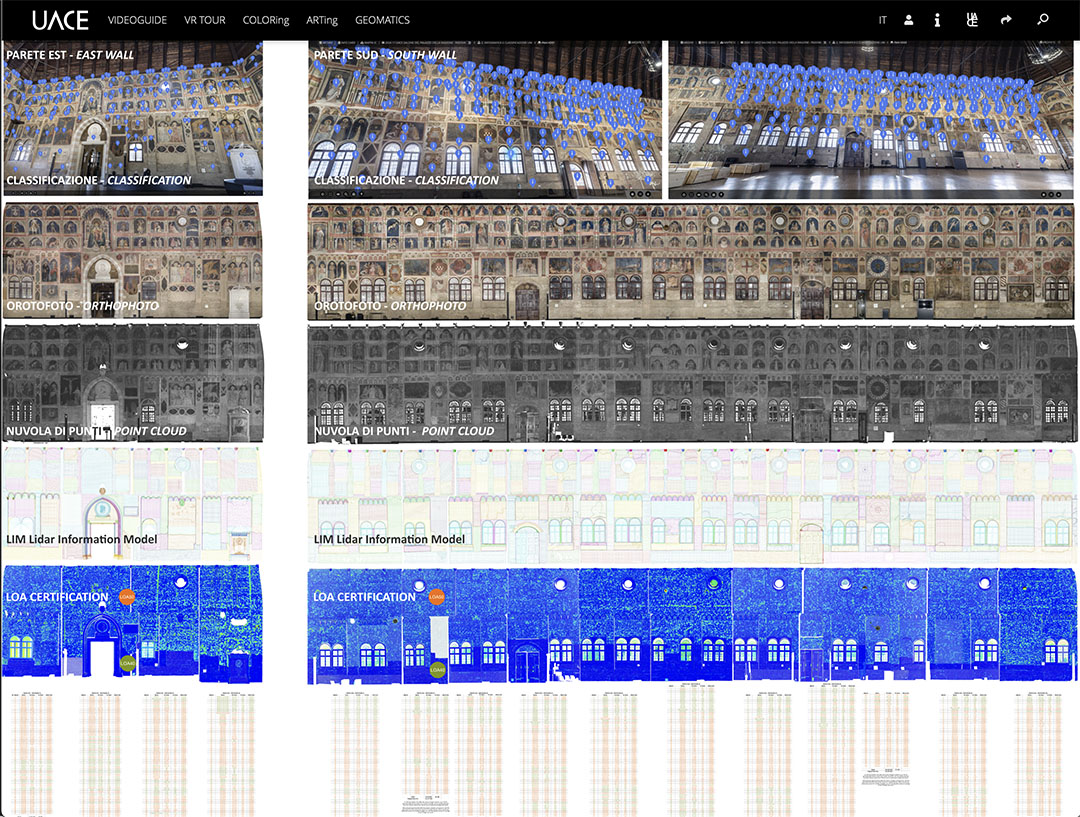Screen dimensions: 1080x817
Task: Click green LOA40 badge on East Wall
Action: click(x=127, y=663)
